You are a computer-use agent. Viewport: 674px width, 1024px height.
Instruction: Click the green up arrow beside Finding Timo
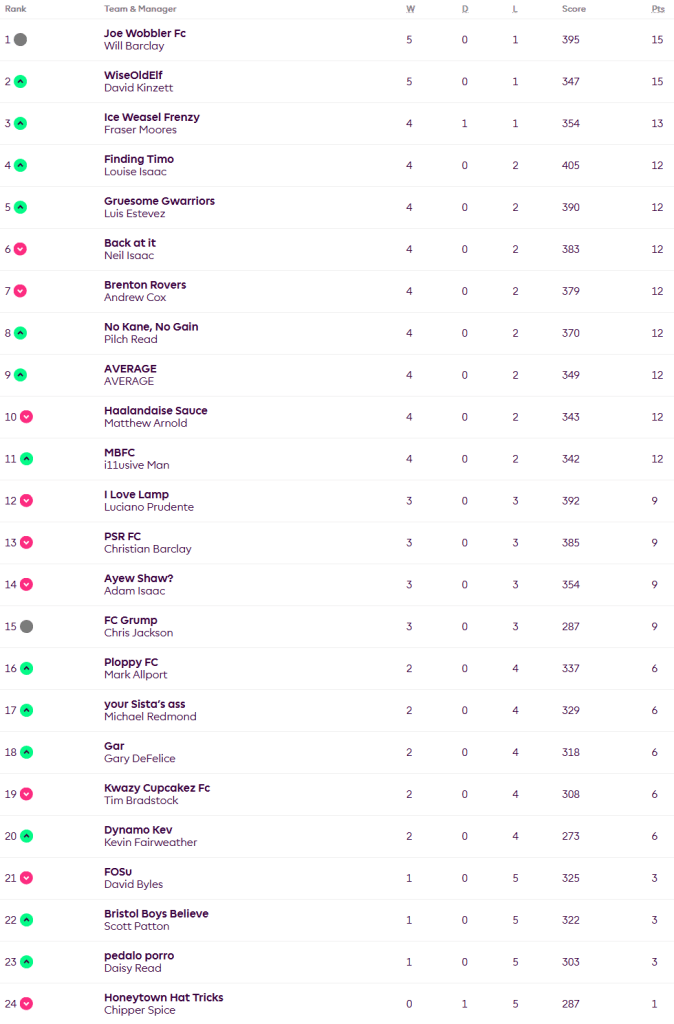click(21, 166)
